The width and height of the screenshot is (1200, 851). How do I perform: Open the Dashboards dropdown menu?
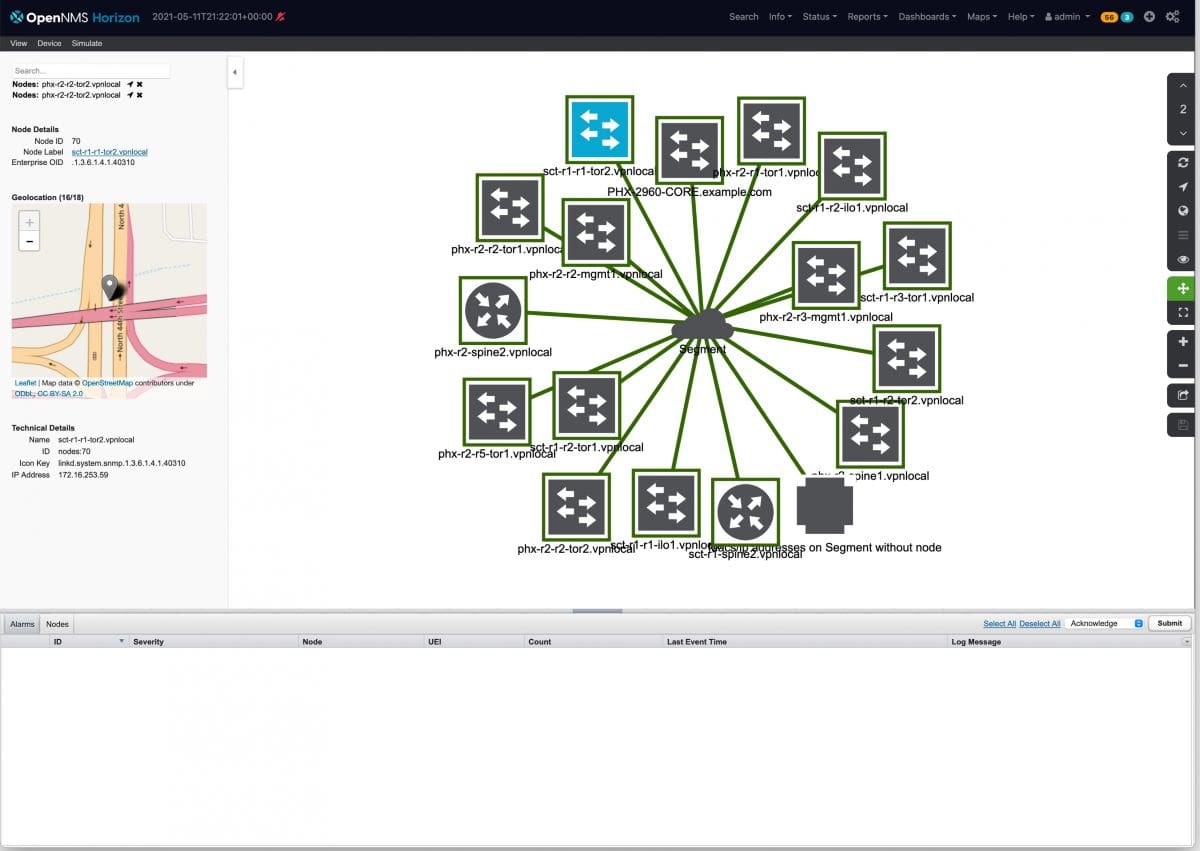pos(925,17)
